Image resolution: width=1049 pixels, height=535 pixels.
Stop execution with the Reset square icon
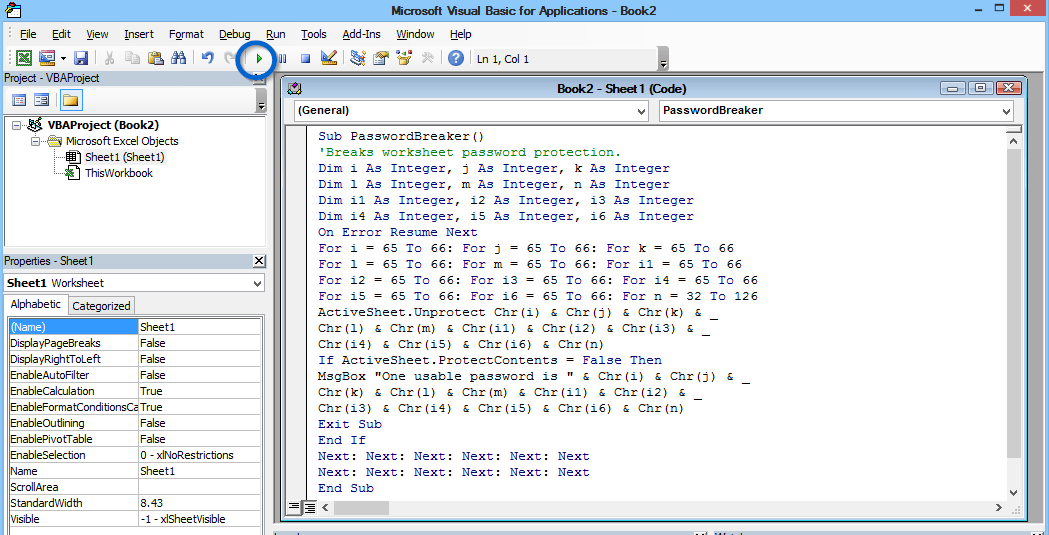point(305,59)
